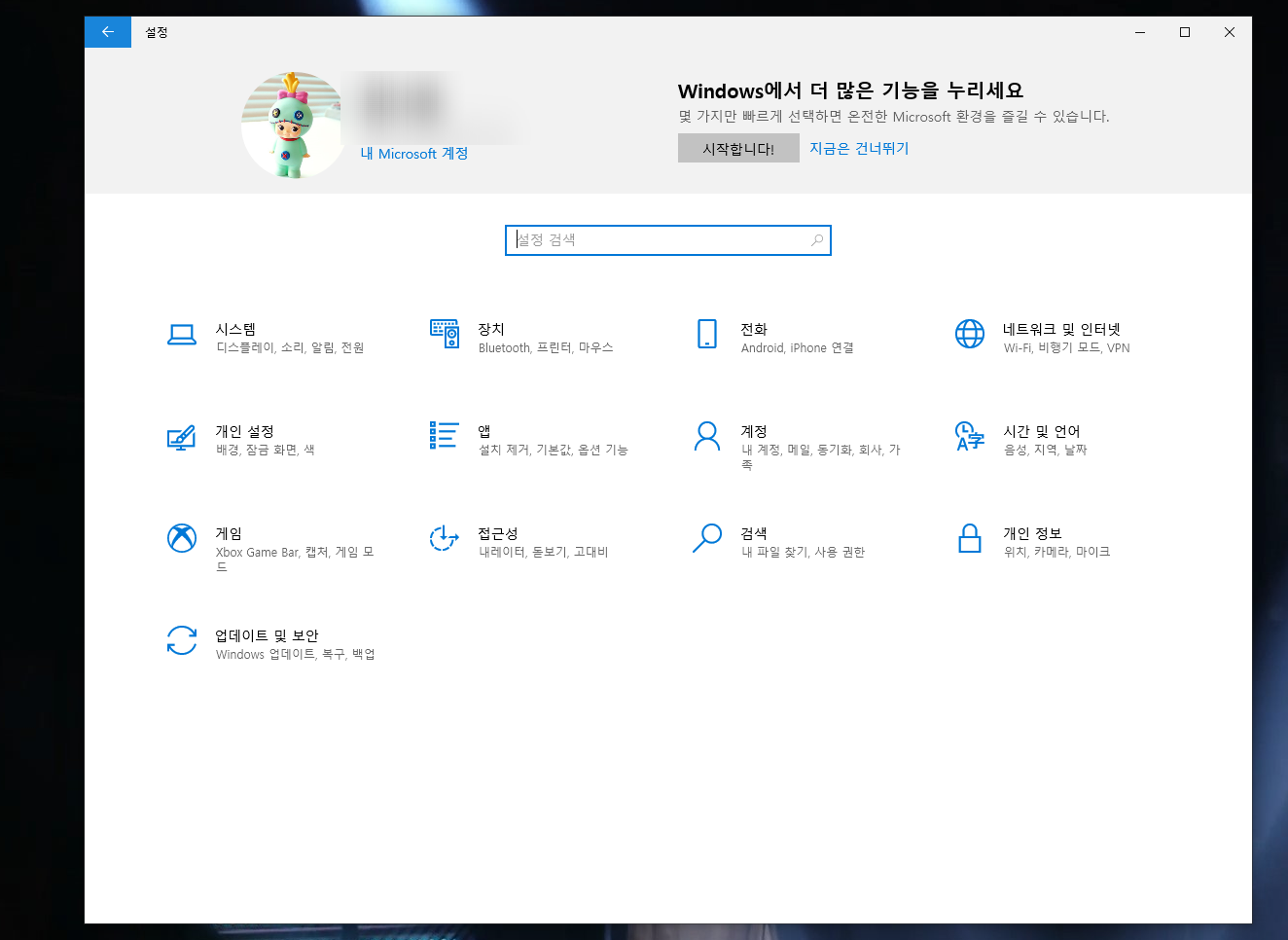Open the 시스템 laptop icon
This screenshot has height=940, width=1288.
click(182, 335)
